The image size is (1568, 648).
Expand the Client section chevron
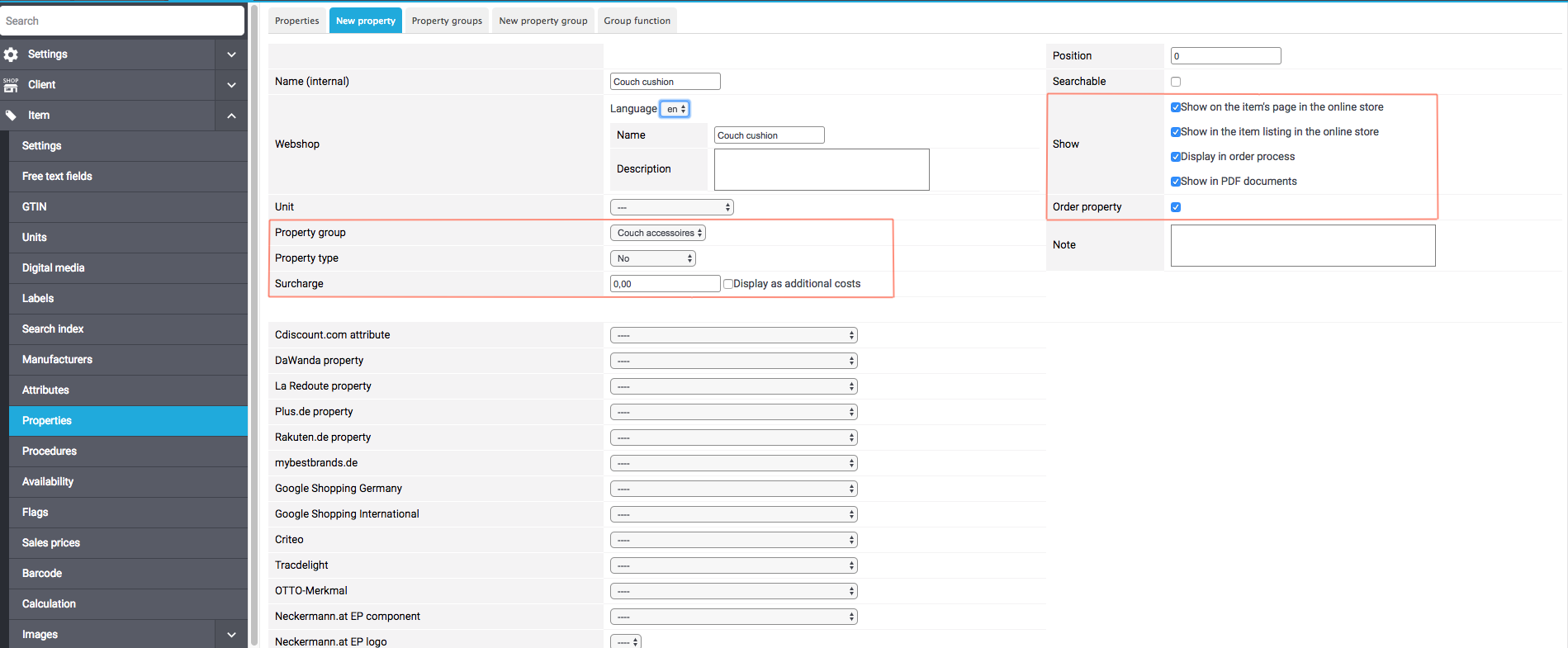click(231, 85)
